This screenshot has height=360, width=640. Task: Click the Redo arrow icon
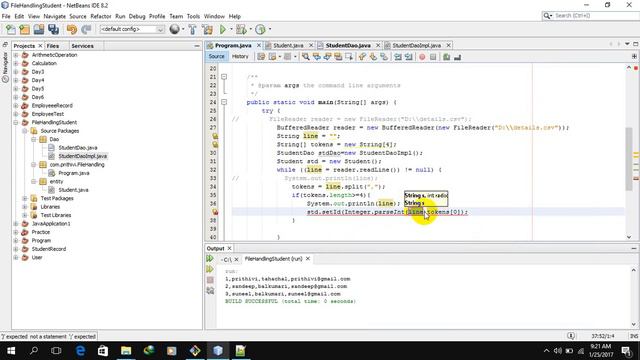pos(86,29)
